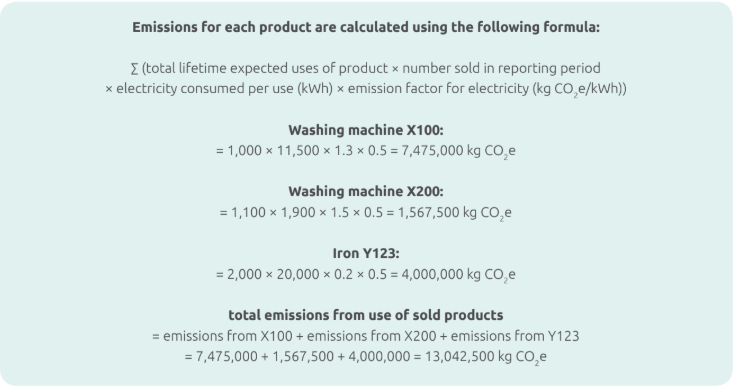Screen dimensions: 735x389
Task: Click 'electricity consumed per use (kWh)' text
Action: [x=225, y=89]
